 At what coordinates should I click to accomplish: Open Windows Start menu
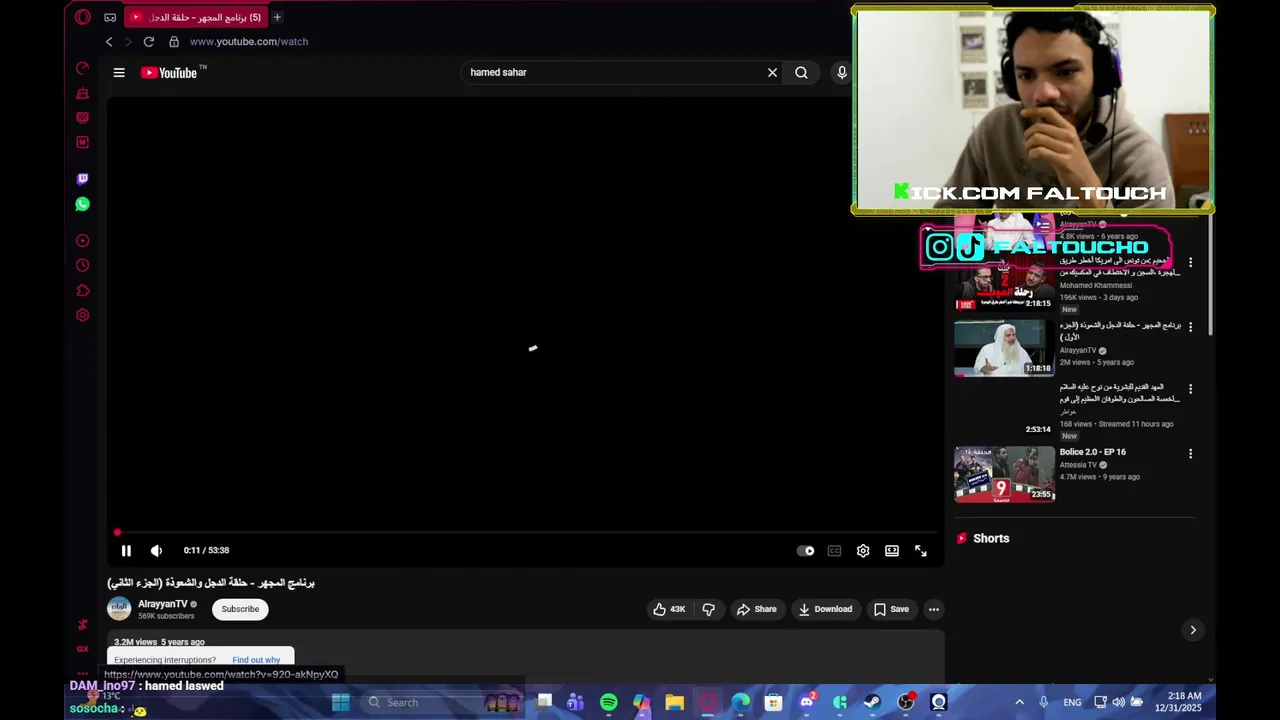click(340, 702)
